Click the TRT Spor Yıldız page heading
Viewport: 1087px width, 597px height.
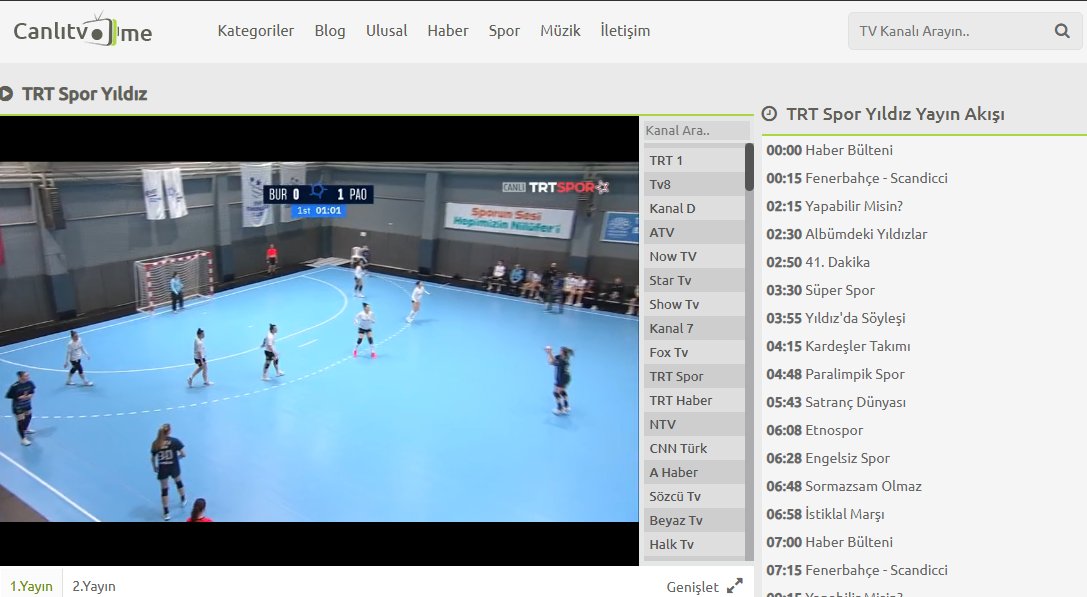[x=85, y=94]
